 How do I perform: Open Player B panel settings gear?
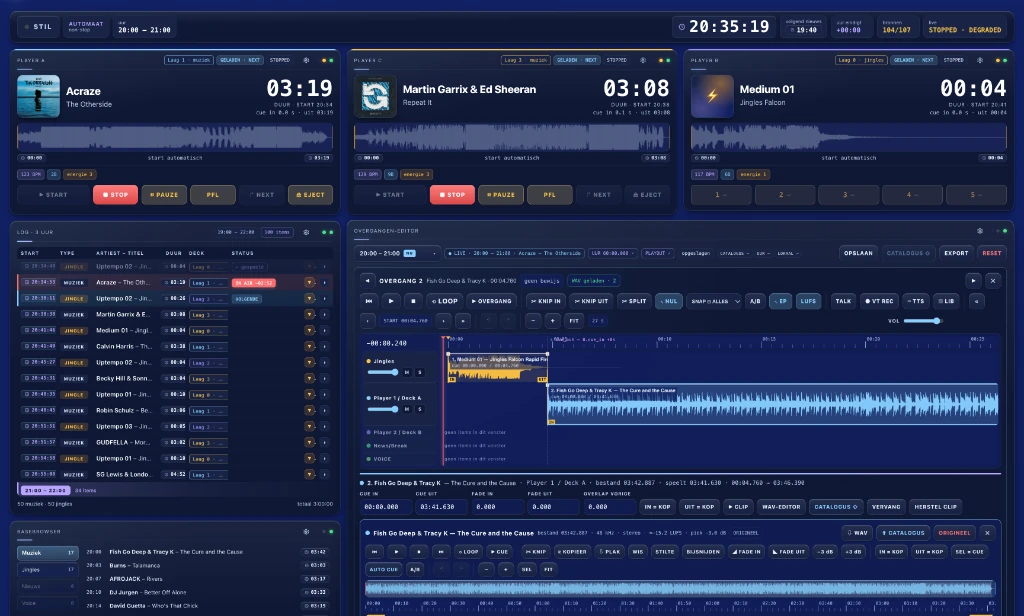coord(980,60)
